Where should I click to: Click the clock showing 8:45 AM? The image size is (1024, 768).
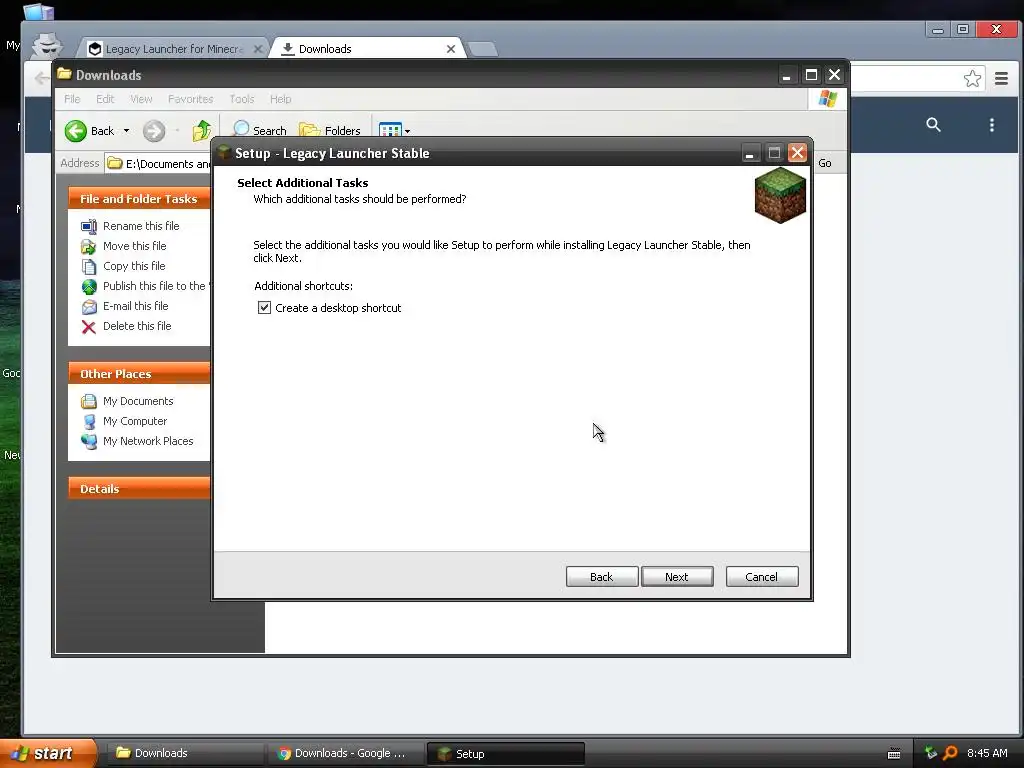(987, 753)
